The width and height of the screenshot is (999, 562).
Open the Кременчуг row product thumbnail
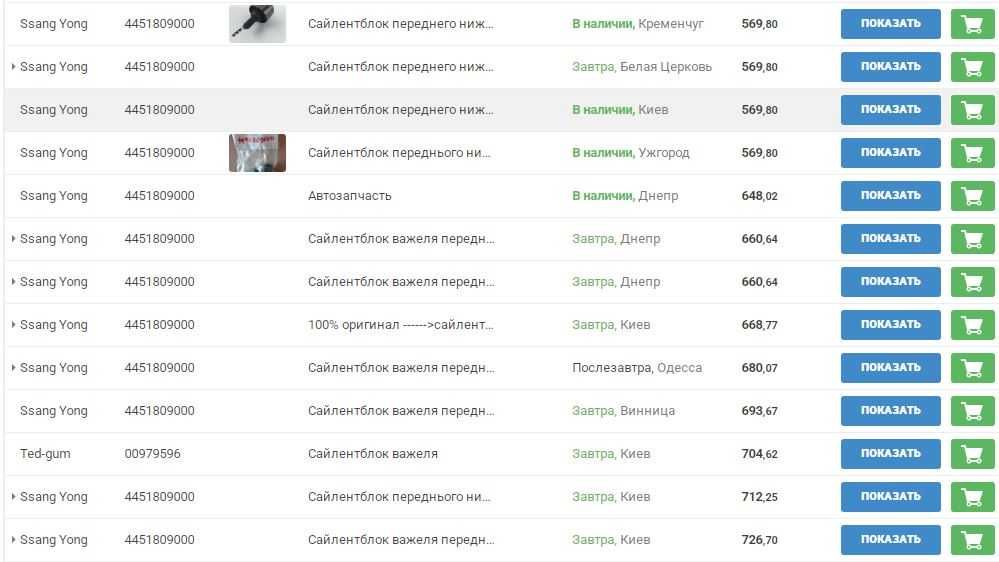click(x=257, y=24)
